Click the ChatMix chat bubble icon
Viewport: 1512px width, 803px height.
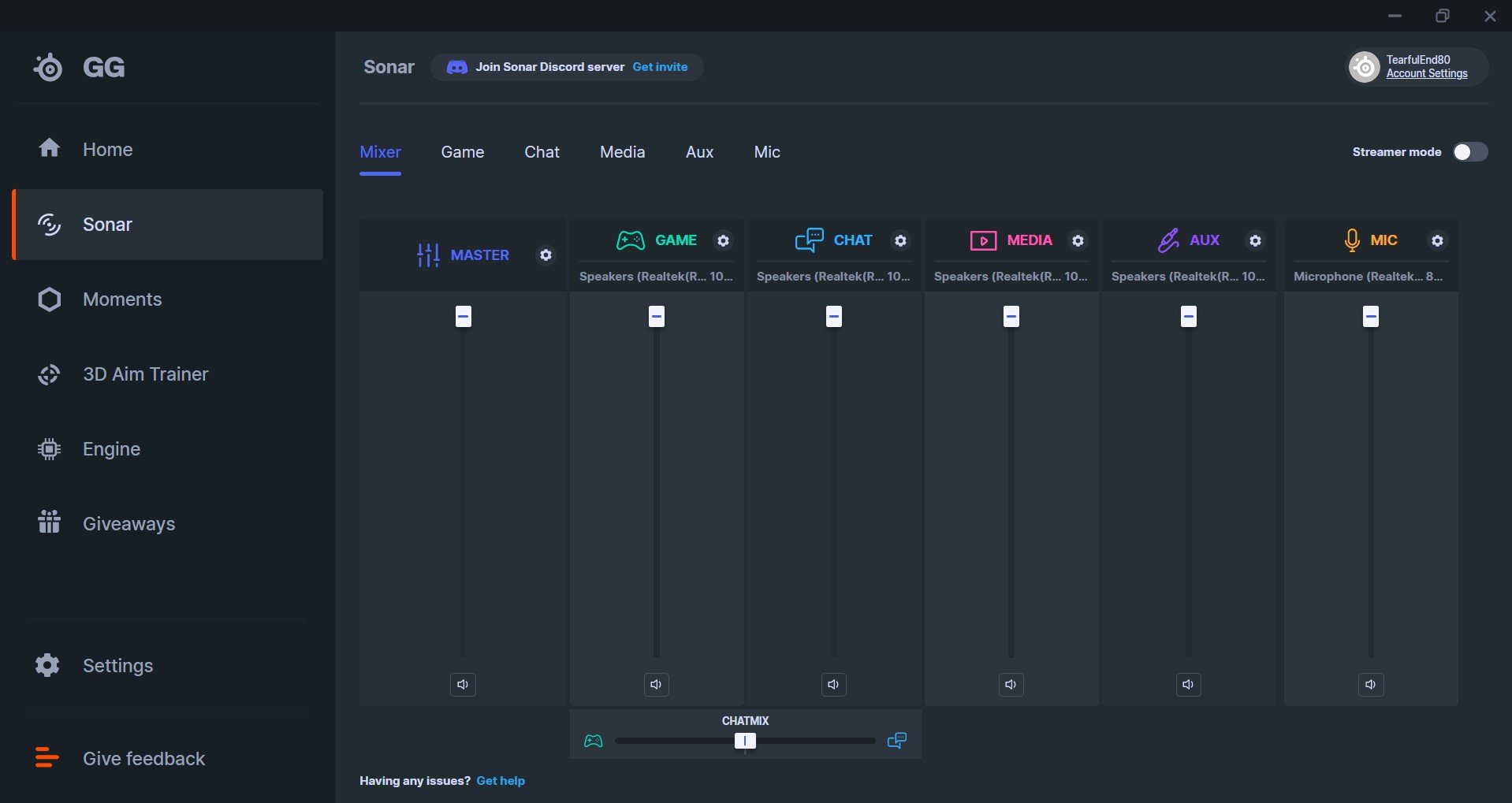click(897, 741)
